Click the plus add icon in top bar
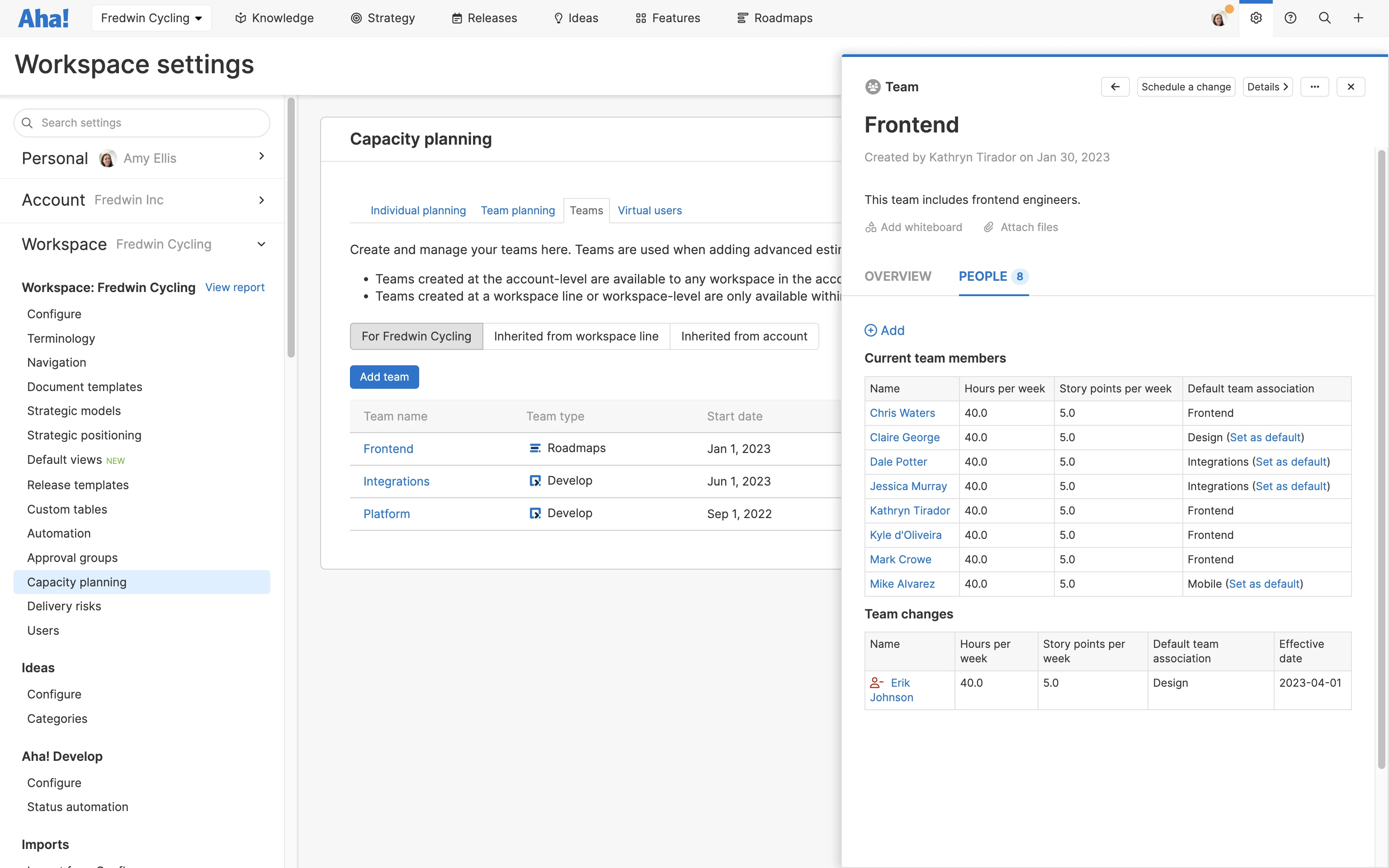The width and height of the screenshot is (1389, 868). [x=1358, y=18]
